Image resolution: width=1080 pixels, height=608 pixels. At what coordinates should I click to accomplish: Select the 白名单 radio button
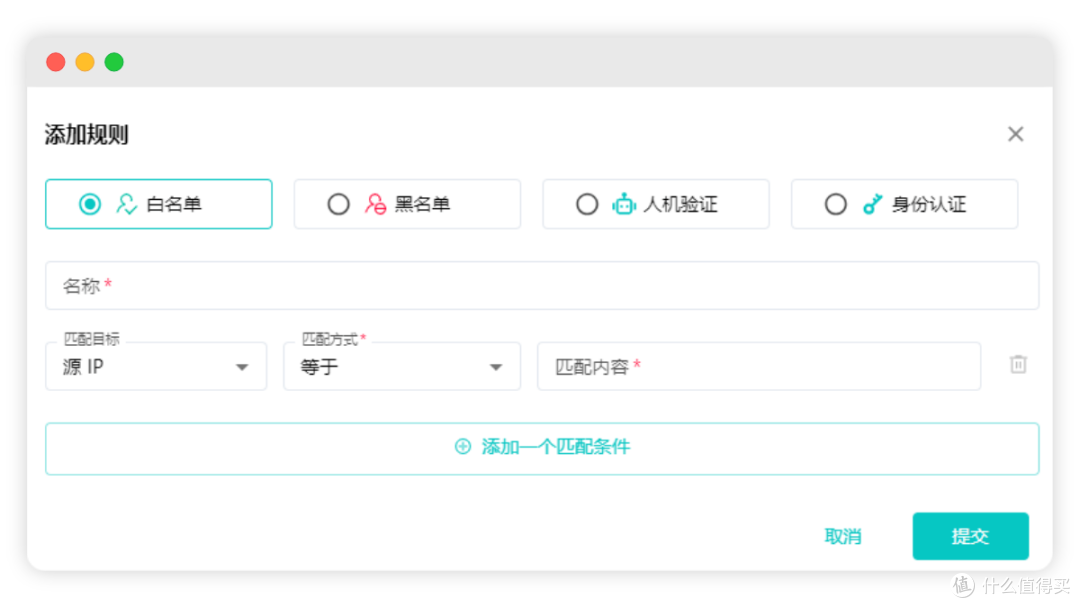[90, 204]
